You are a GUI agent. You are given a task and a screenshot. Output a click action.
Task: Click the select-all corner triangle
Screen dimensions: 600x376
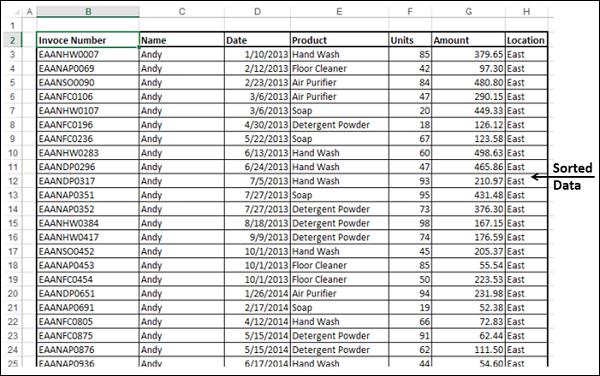tap(15, 12)
